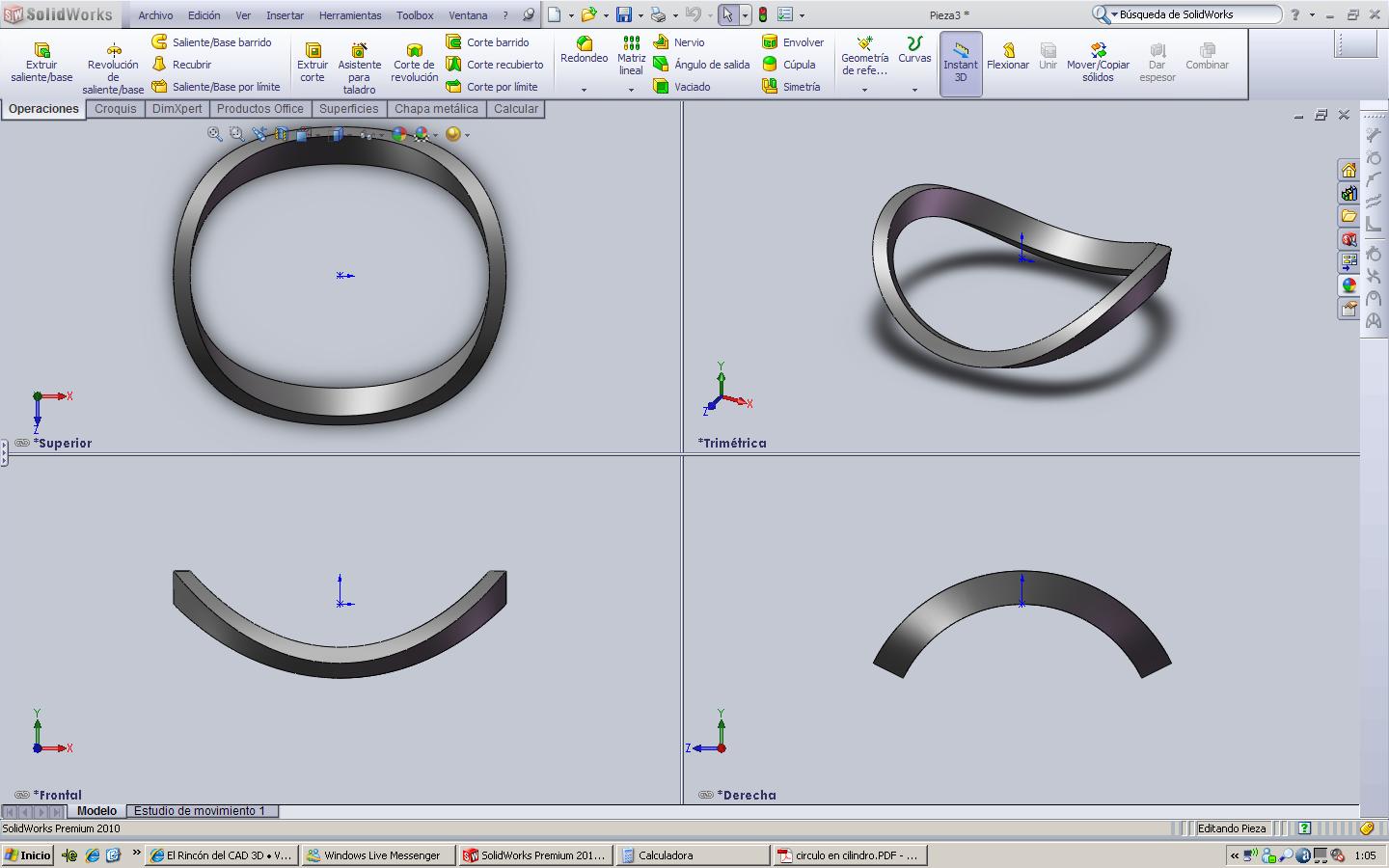Image resolution: width=1389 pixels, height=868 pixels.
Task: Click Mover/Copiar sólidos
Action: [1098, 63]
